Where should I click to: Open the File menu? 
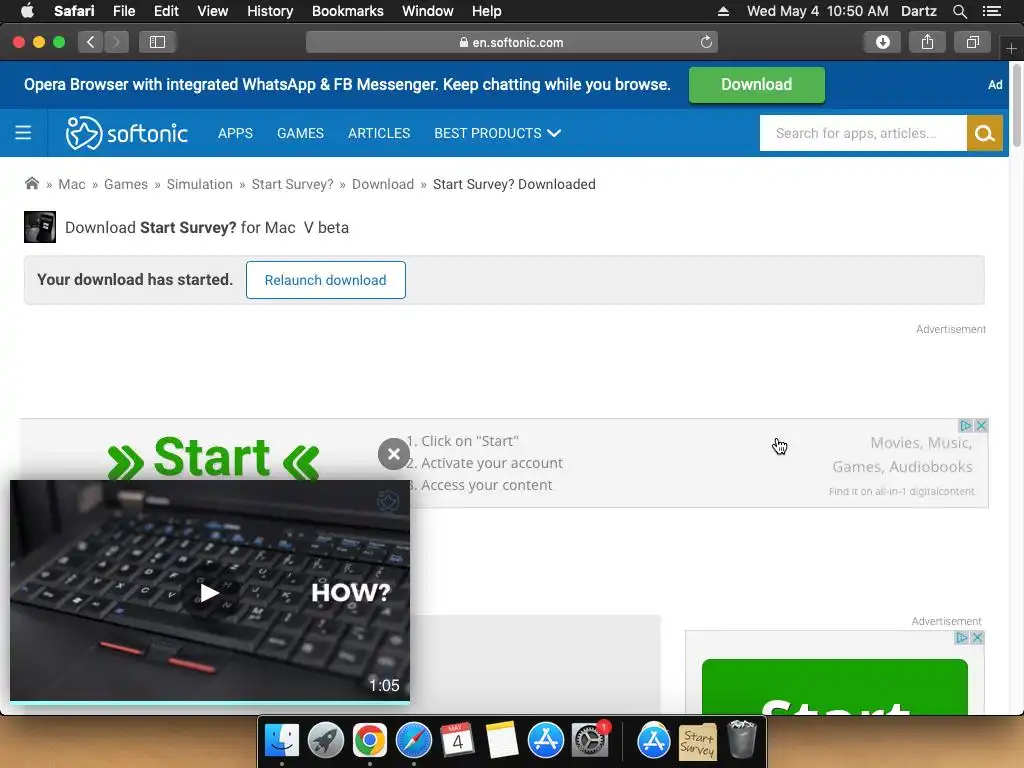(x=123, y=11)
